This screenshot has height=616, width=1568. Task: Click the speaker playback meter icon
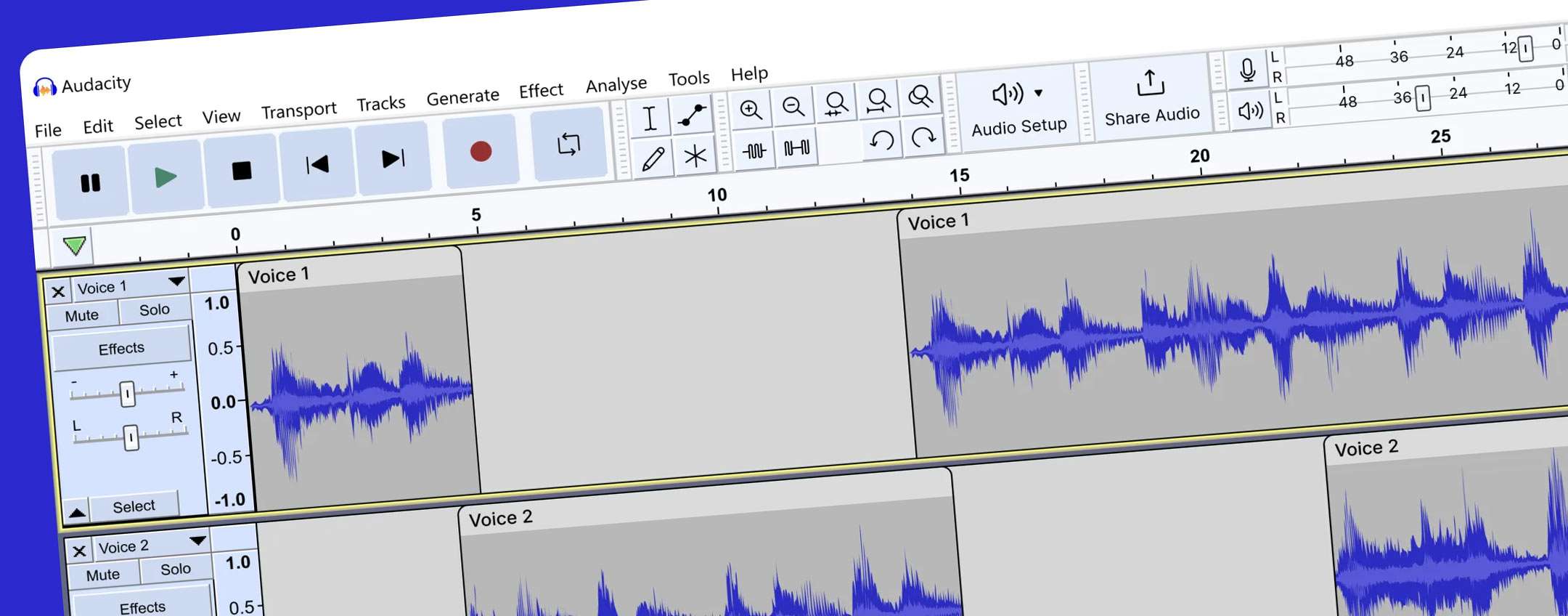[x=1250, y=110]
